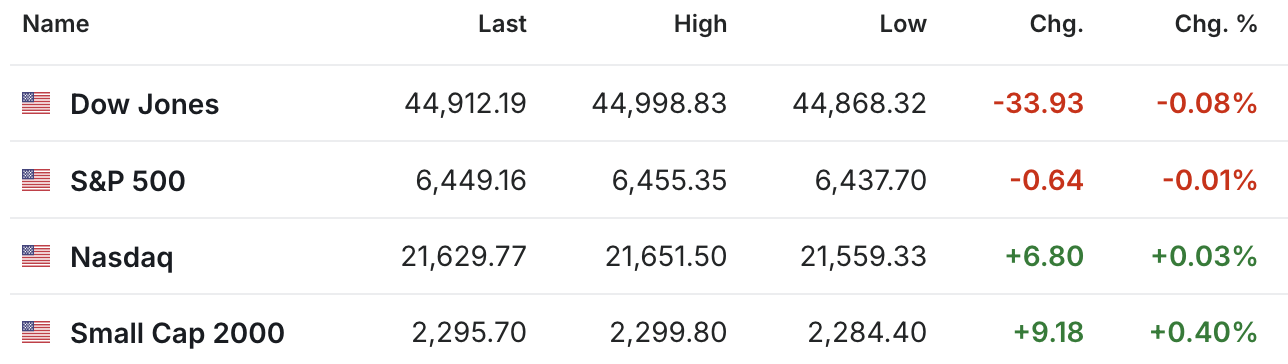Image resolution: width=1288 pixels, height=364 pixels.
Task: Open the S&P 500 index link
Action: click(x=128, y=181)
